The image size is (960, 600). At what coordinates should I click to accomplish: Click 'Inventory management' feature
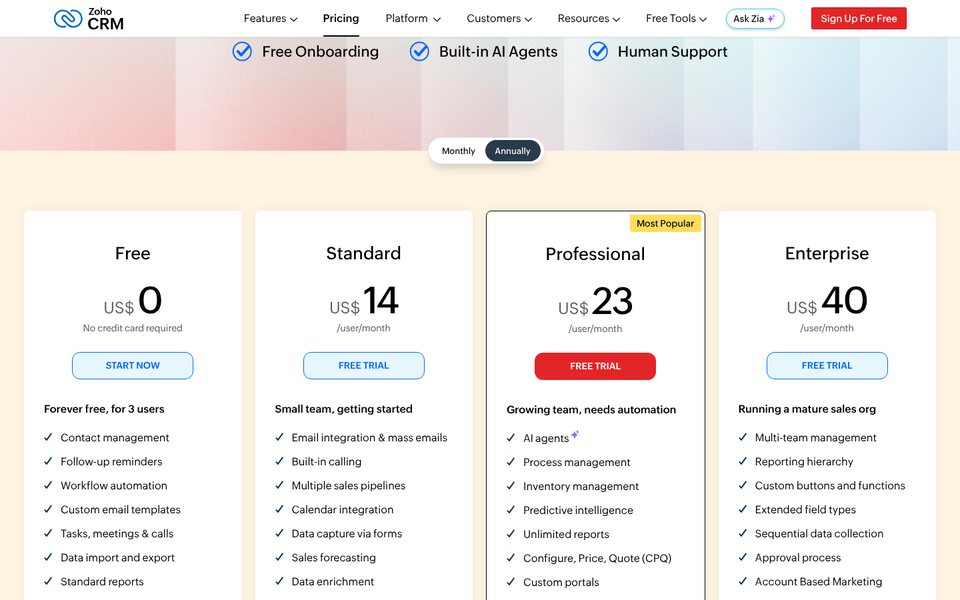[x=581, y=486]
